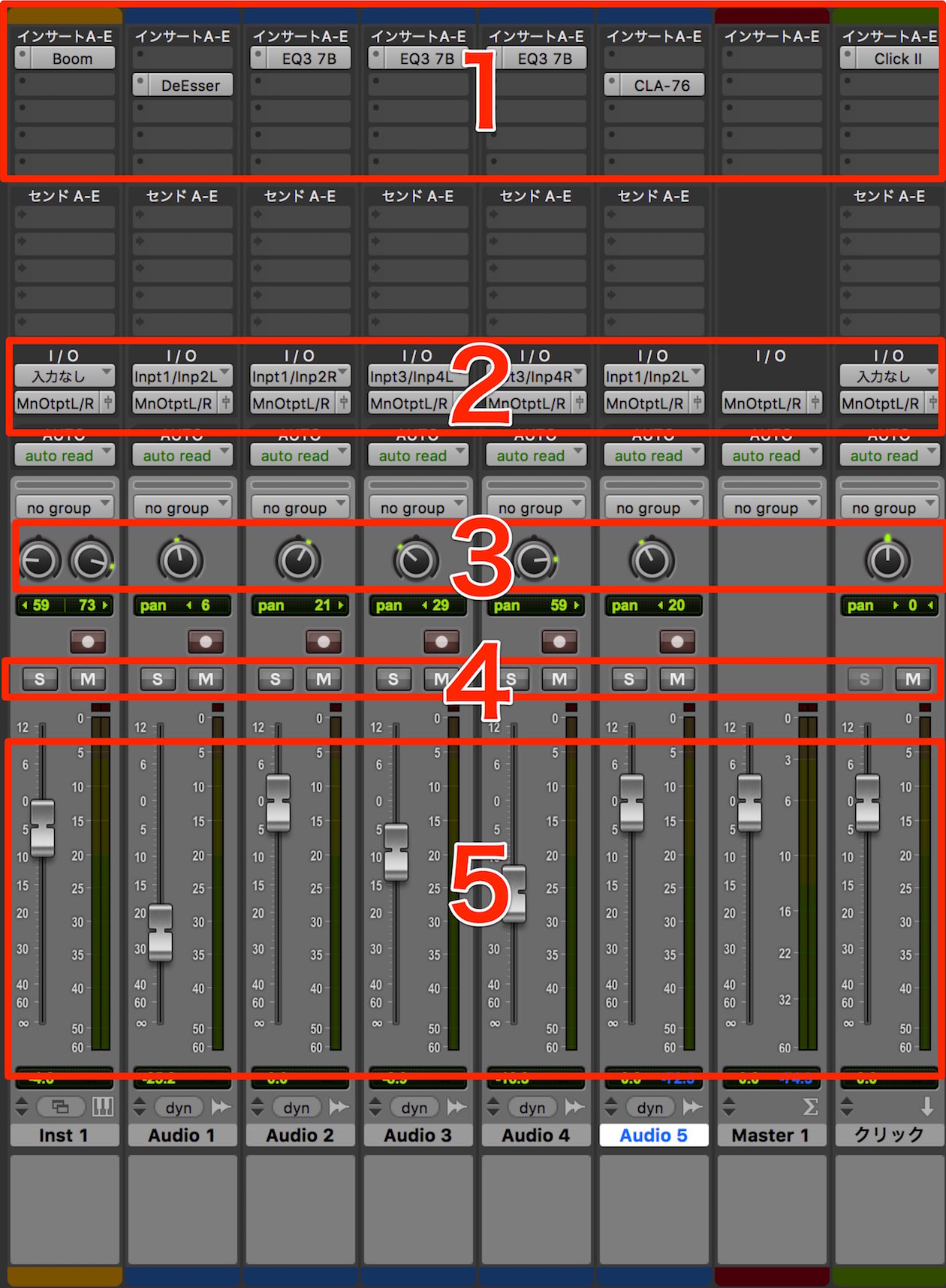Arm record on the Inst 1 track
This screenshot has height=1288, width=946.
pos(88,641)
